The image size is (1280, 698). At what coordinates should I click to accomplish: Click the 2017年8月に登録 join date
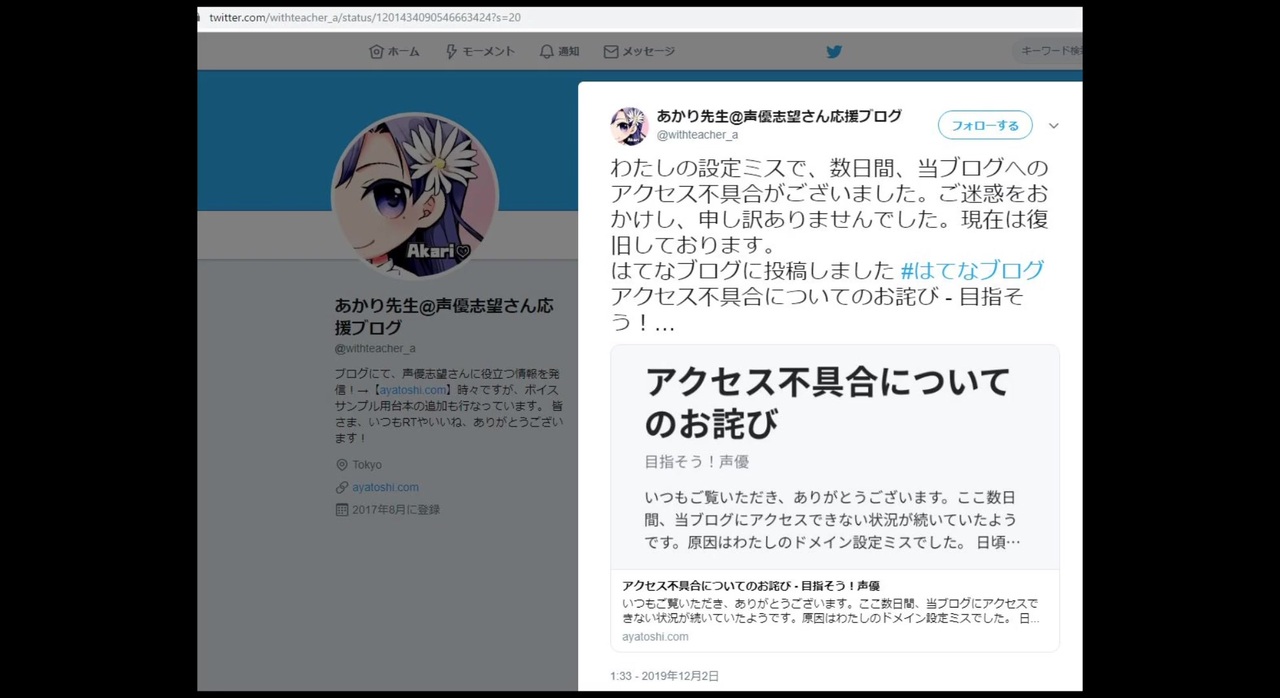point(396,510)
